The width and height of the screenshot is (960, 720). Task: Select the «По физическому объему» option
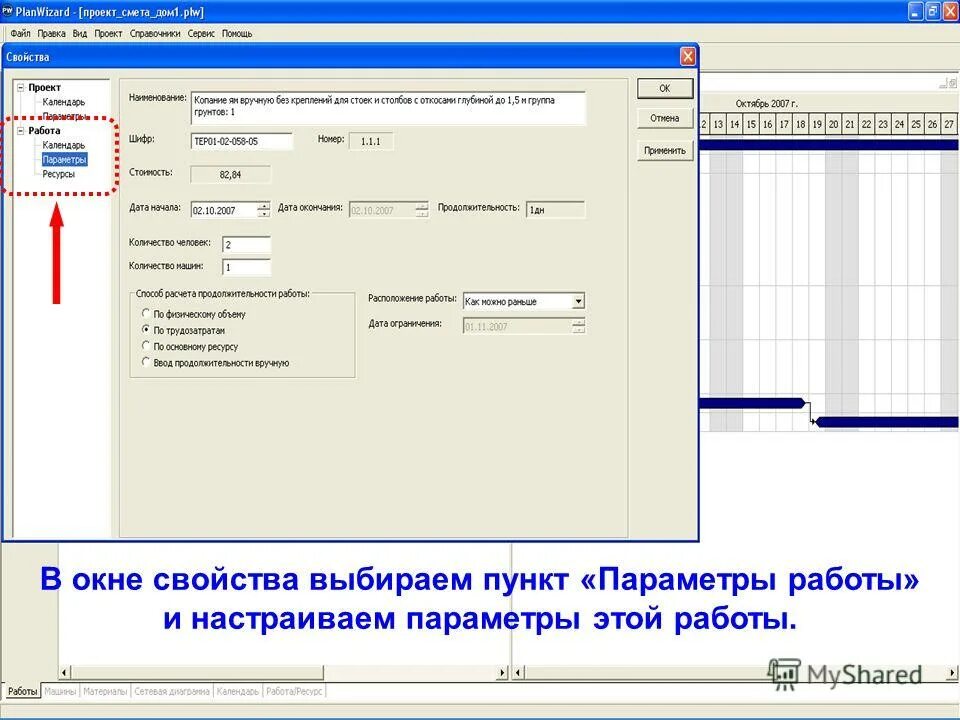click(145, 315)
